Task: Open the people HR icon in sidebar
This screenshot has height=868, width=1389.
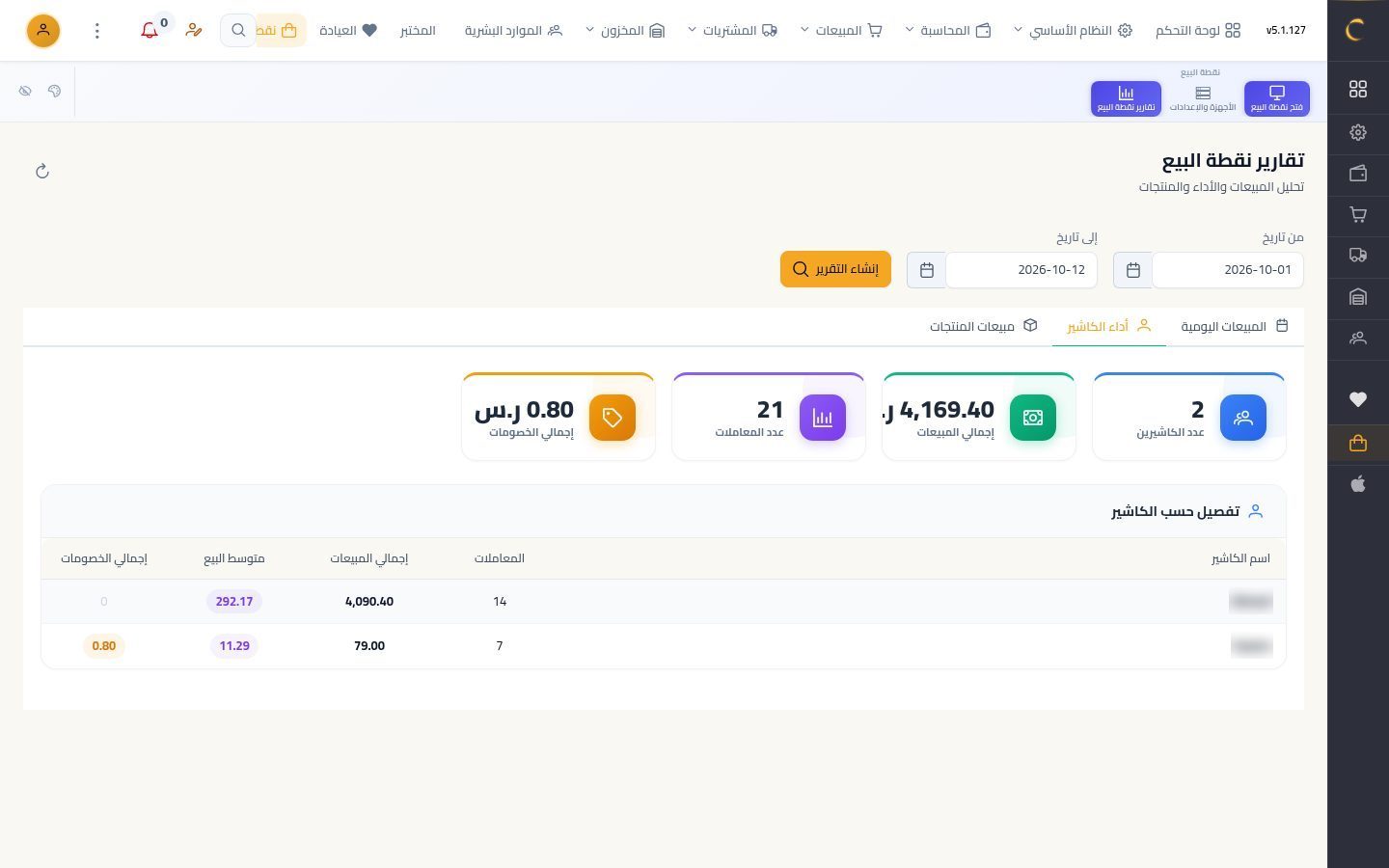Action: click(1358, 338)
